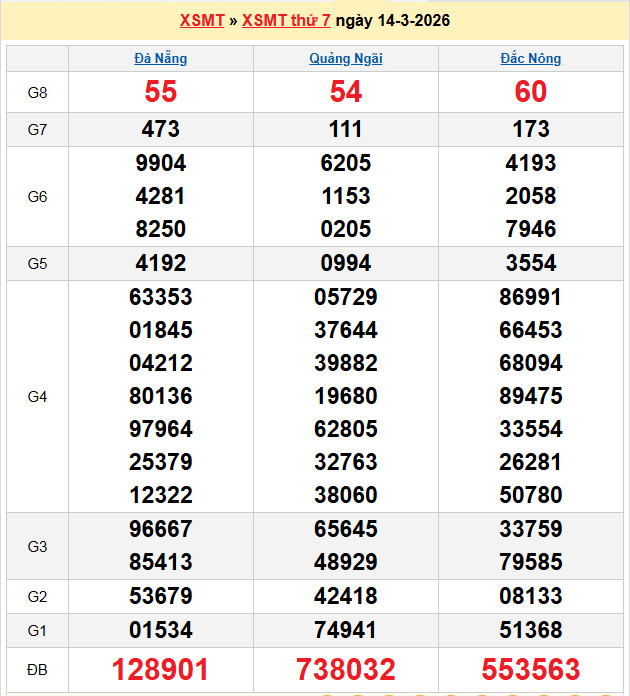Click the G7 result 473
The width and height of the screenshot is (630, 696).
[161, 129]
